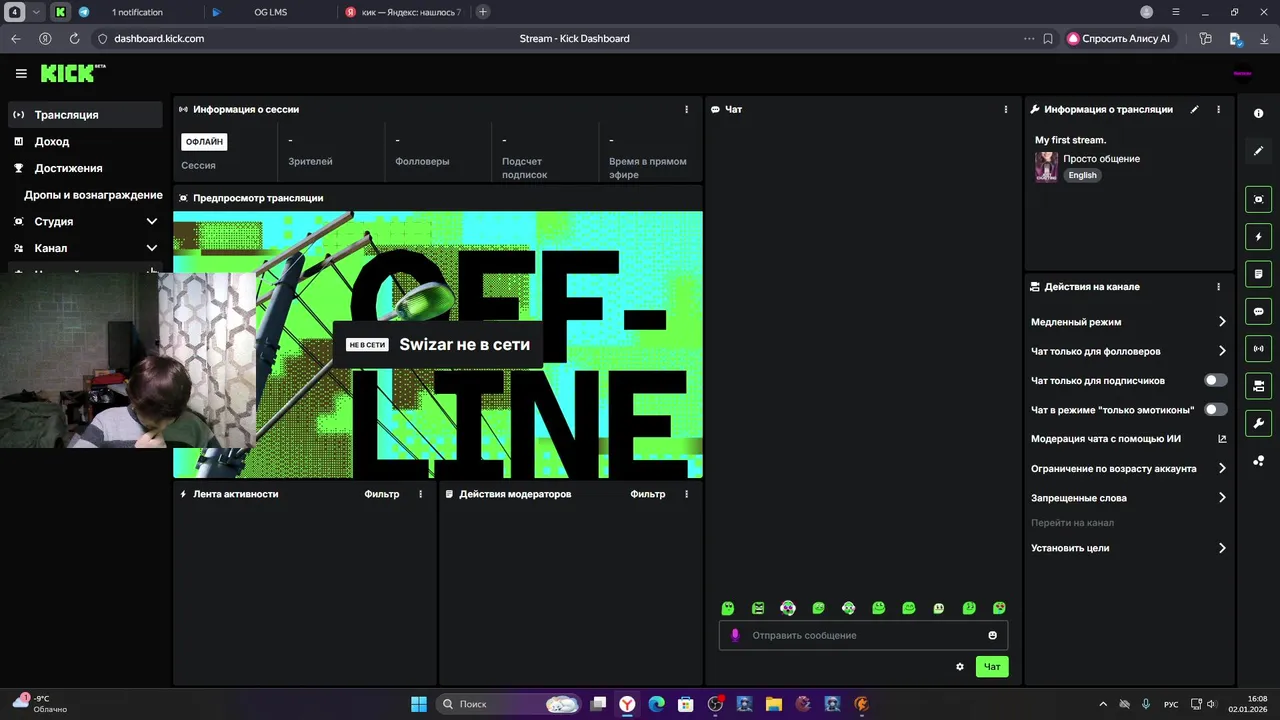Click the ОФЛАЙН session status badge
This screenshot has width=1280, height=720.
(204, 142)
